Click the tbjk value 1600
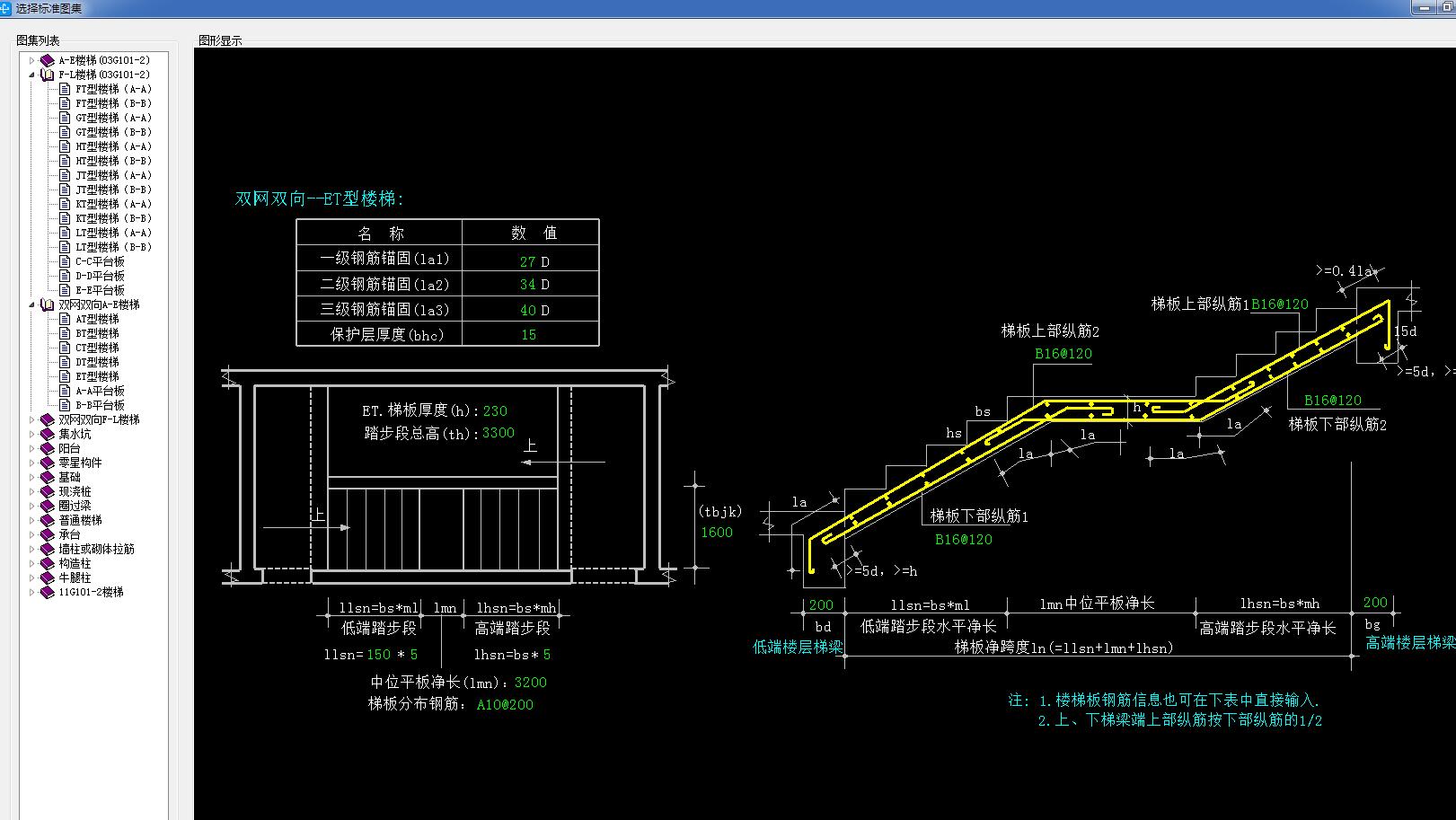Screen dimensions: 1456x820 [717, 533]
